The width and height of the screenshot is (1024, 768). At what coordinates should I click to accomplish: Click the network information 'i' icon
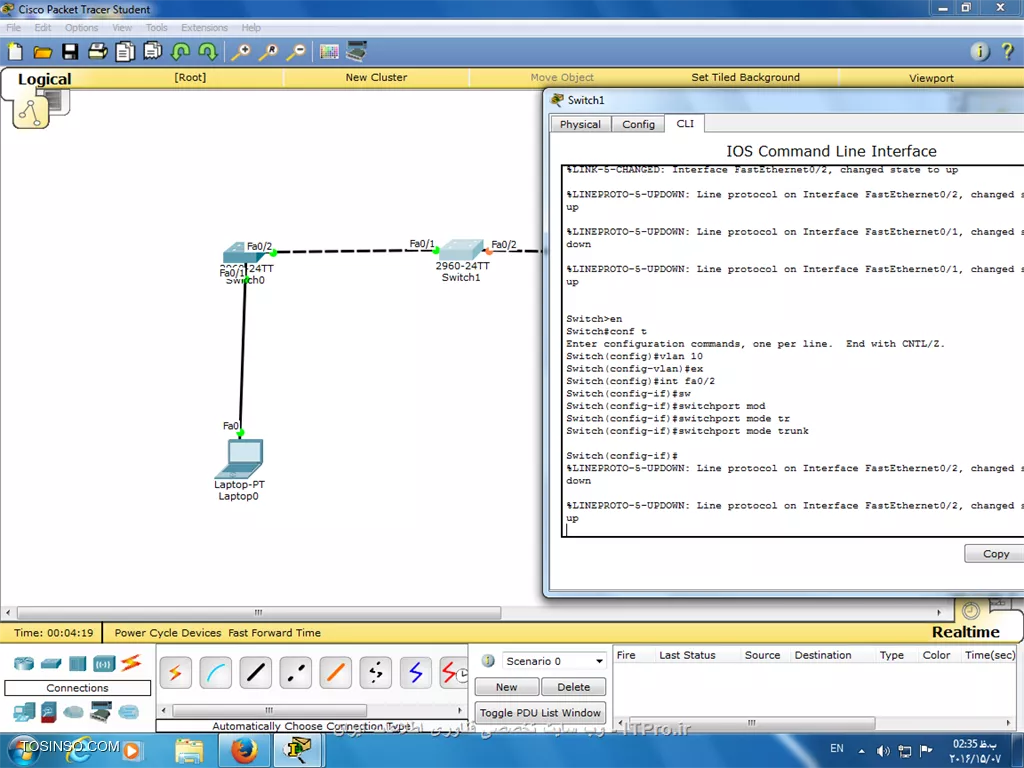(980, 51)
